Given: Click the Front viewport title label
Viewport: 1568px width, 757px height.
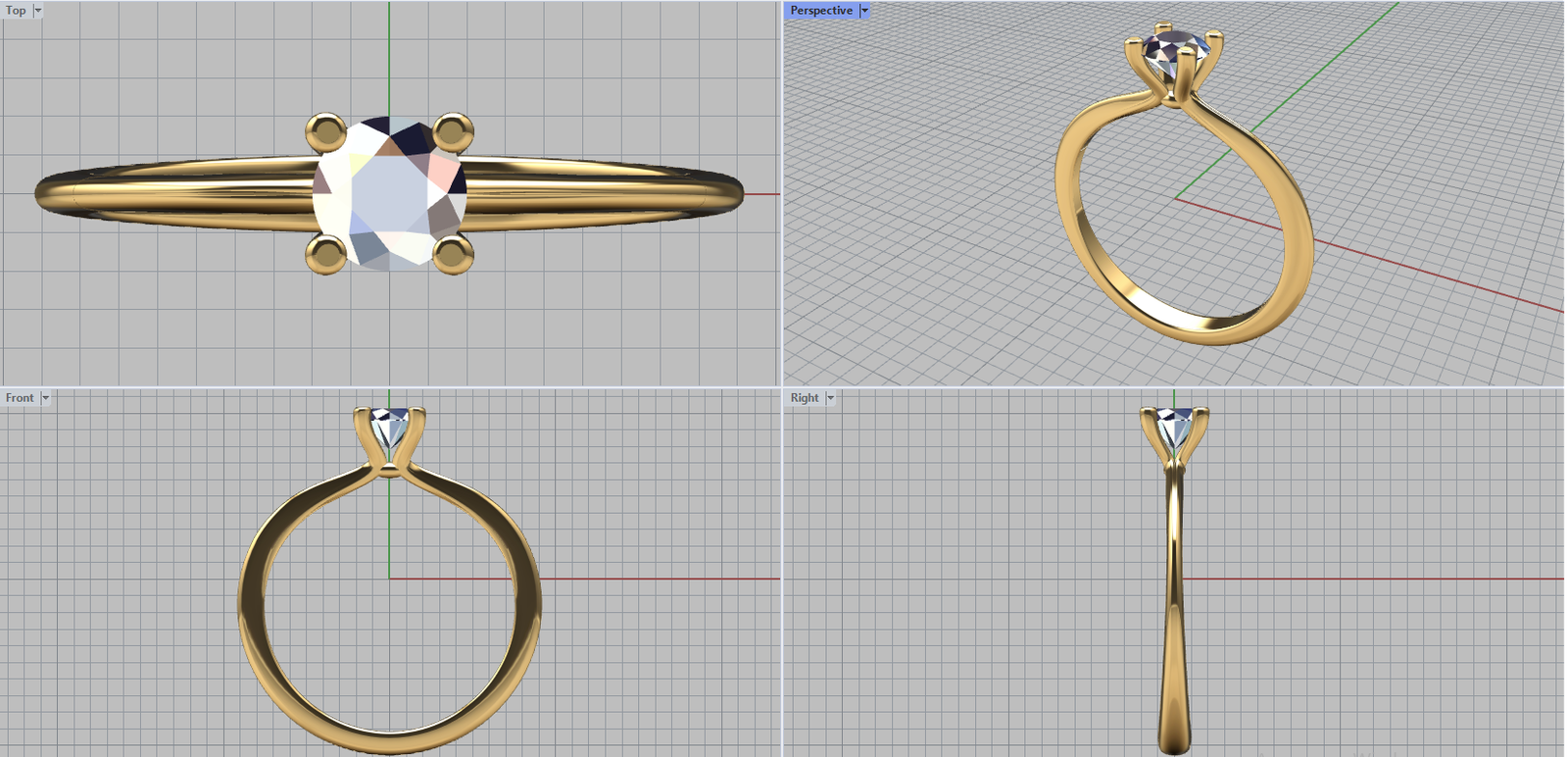Looking at the screenshot, I should (20, 398).
